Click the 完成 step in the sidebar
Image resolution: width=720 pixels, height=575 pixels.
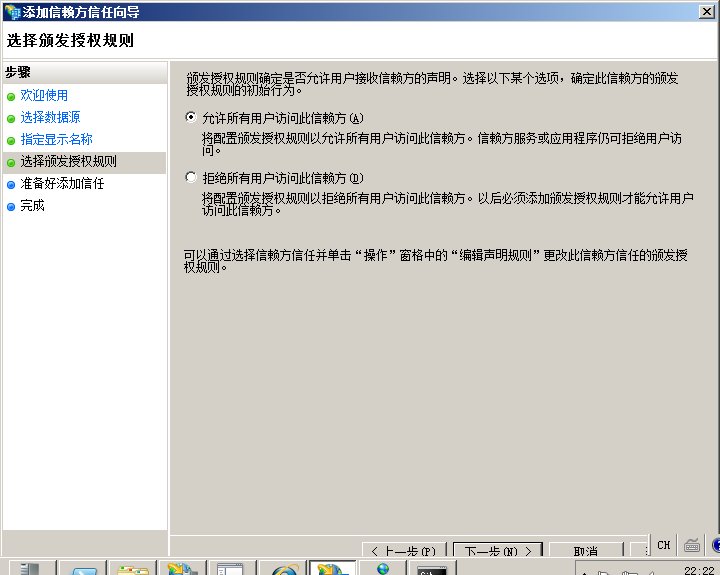[x=32, y=205]
